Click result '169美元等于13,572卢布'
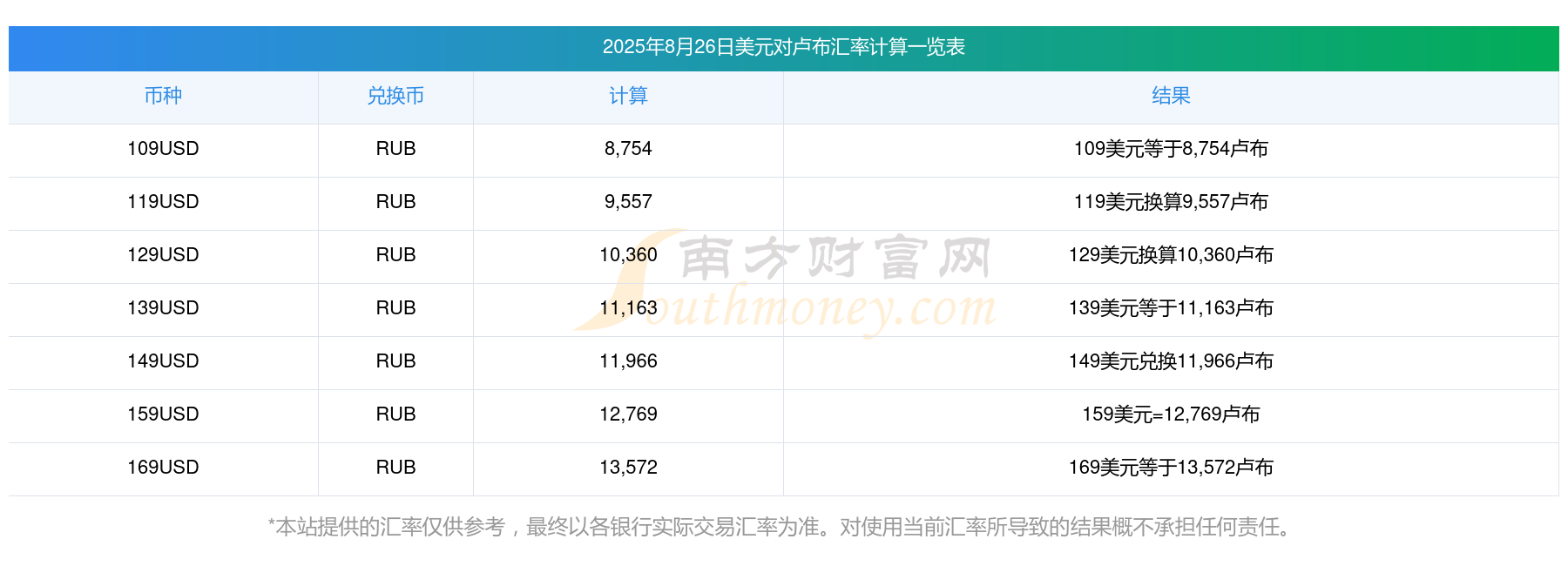Viewport: 1568px width, 566px height. (x=1171, y=468)
